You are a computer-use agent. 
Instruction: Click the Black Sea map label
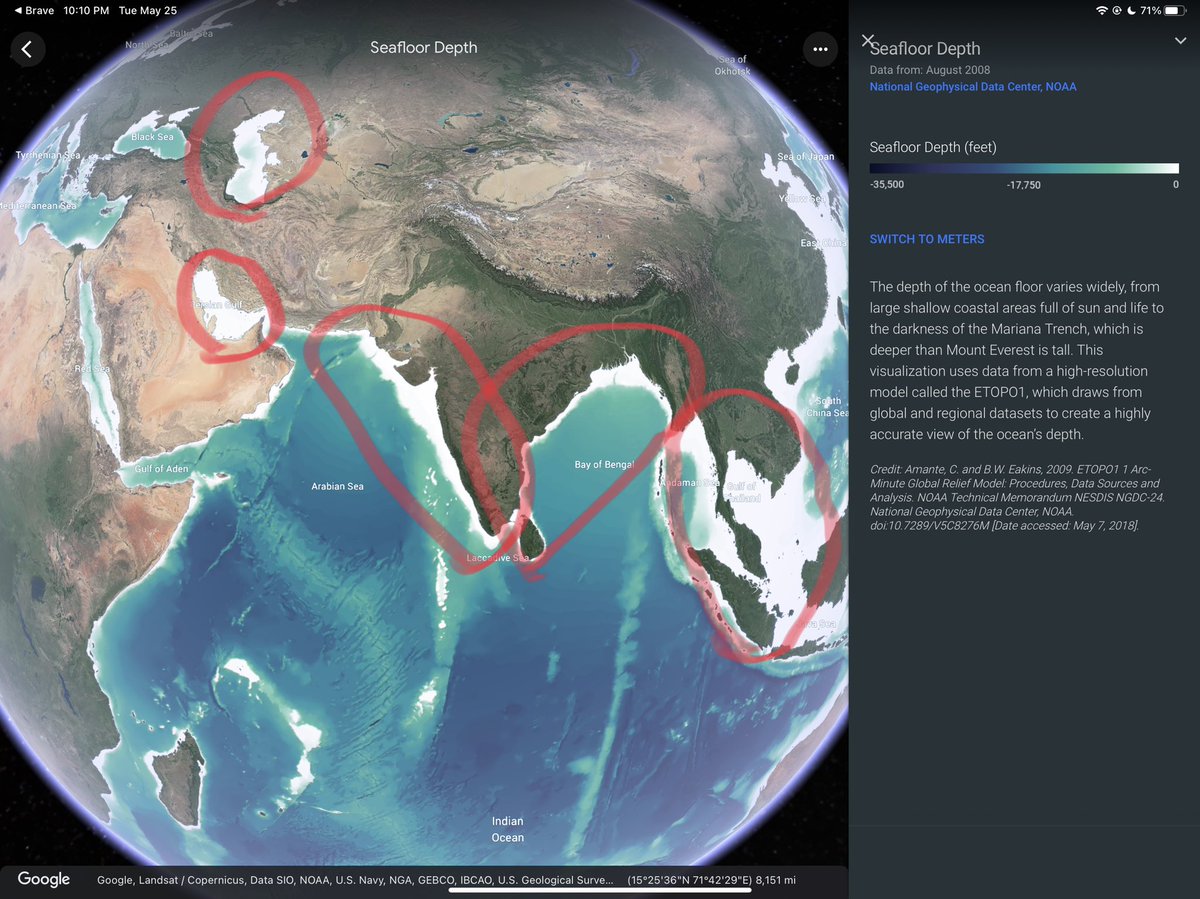[152, 137]
